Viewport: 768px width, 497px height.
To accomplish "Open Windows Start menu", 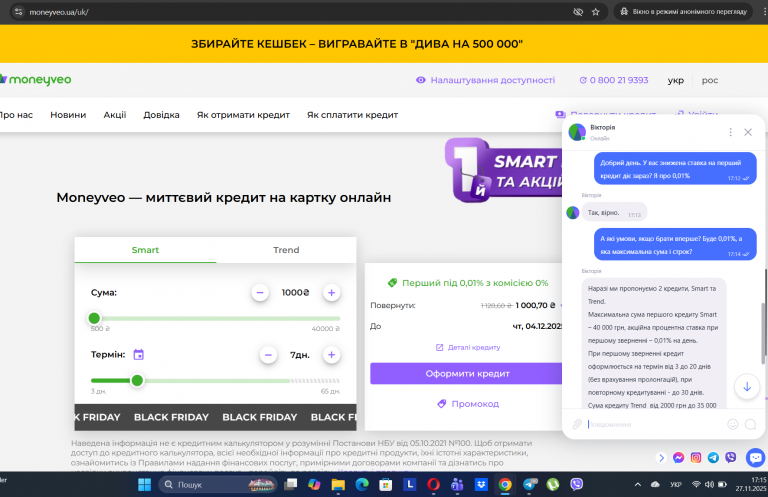I will 144,485.
